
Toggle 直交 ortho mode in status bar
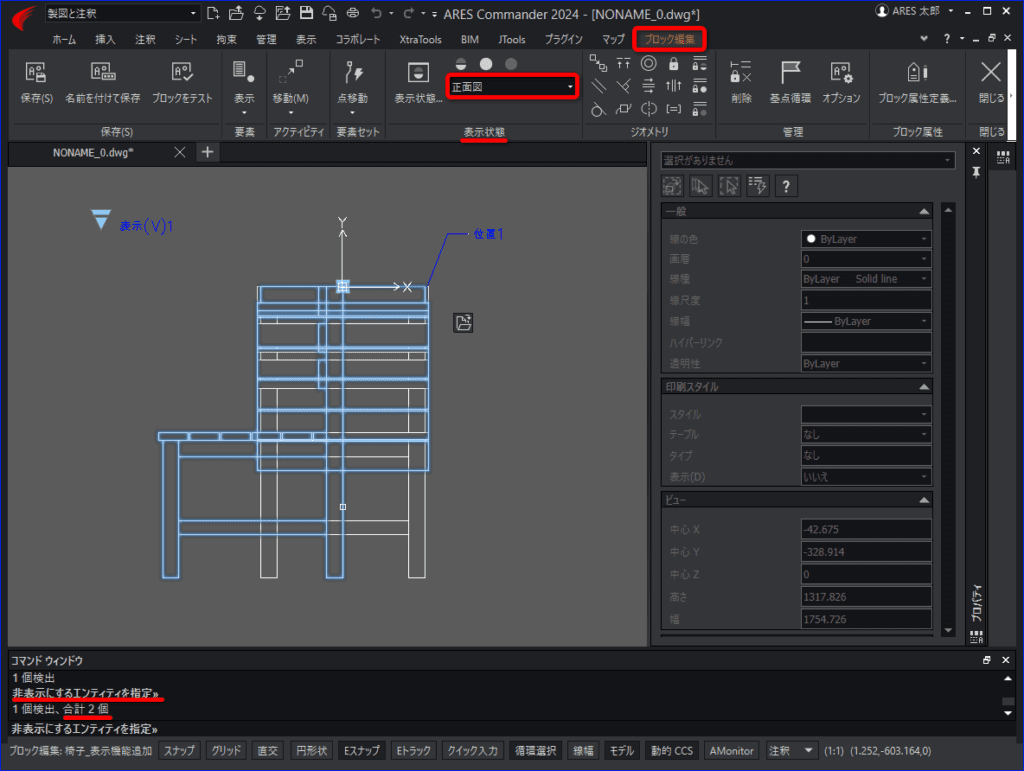tap(268, 751)
